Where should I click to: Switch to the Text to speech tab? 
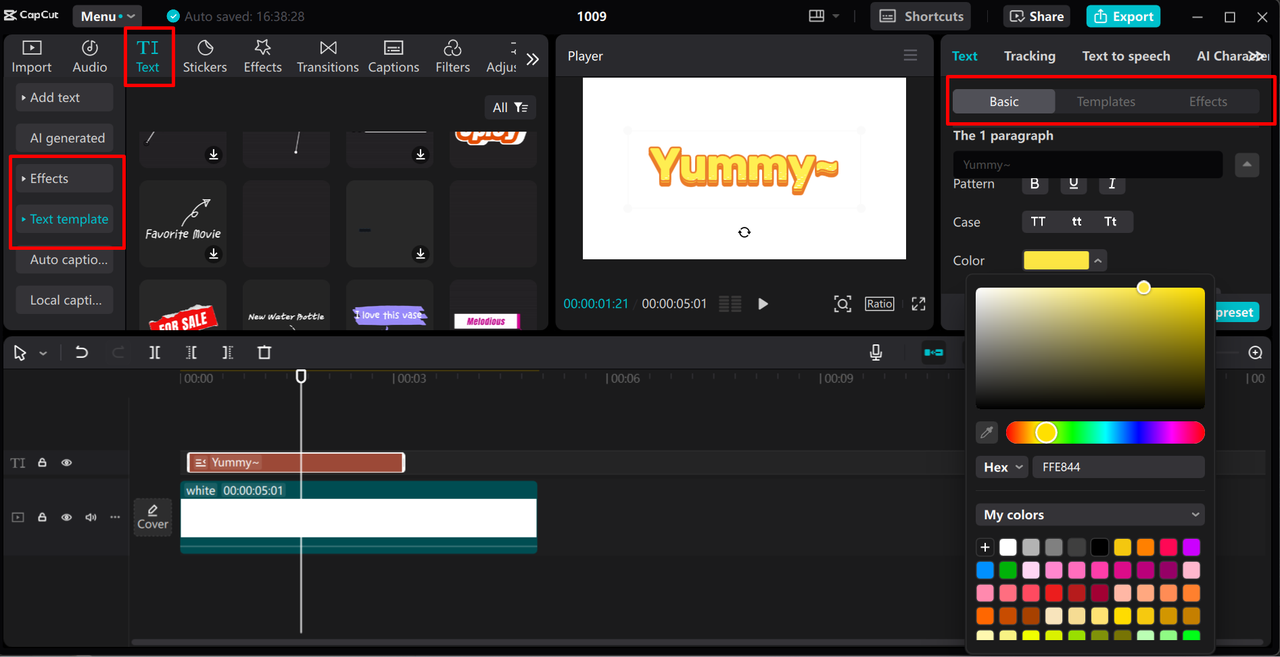[1126, 56]
